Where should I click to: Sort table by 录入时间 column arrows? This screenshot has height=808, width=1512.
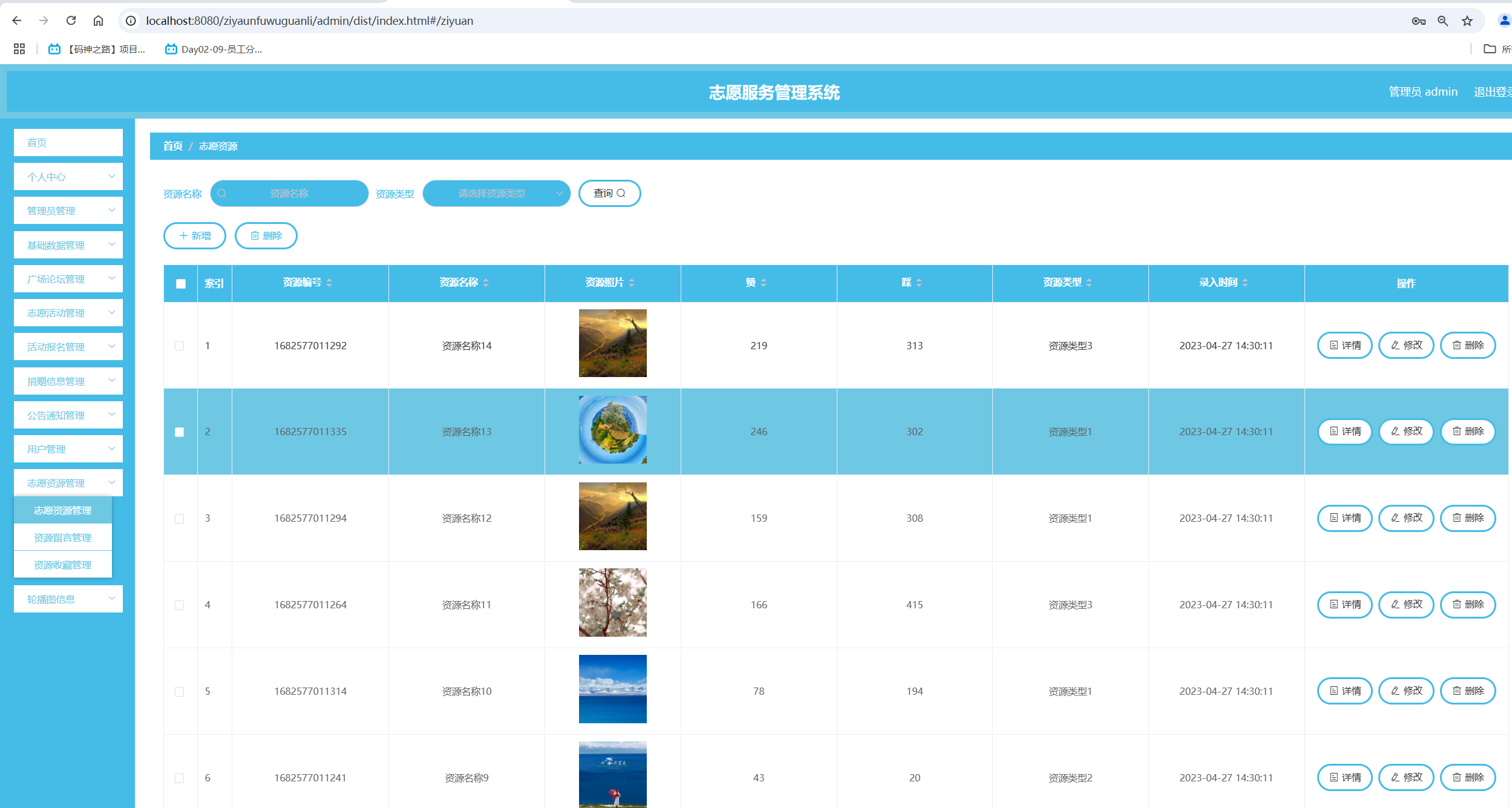click(x=1245, y=283)
